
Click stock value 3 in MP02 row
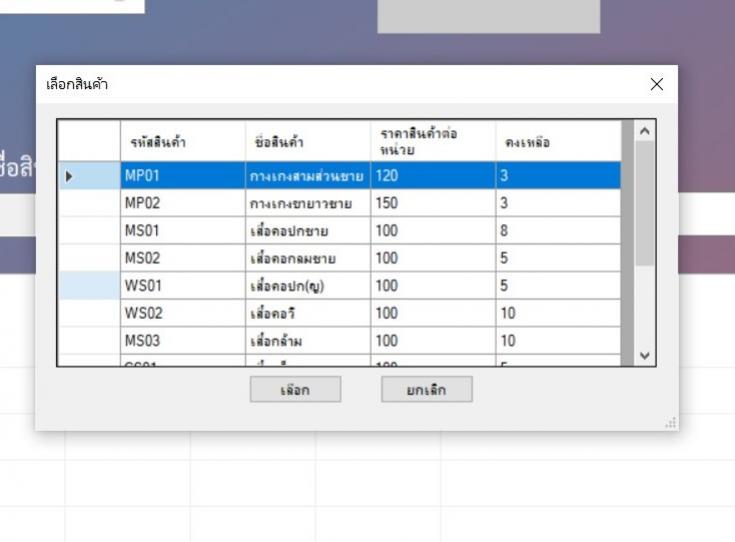click(558, 203)
